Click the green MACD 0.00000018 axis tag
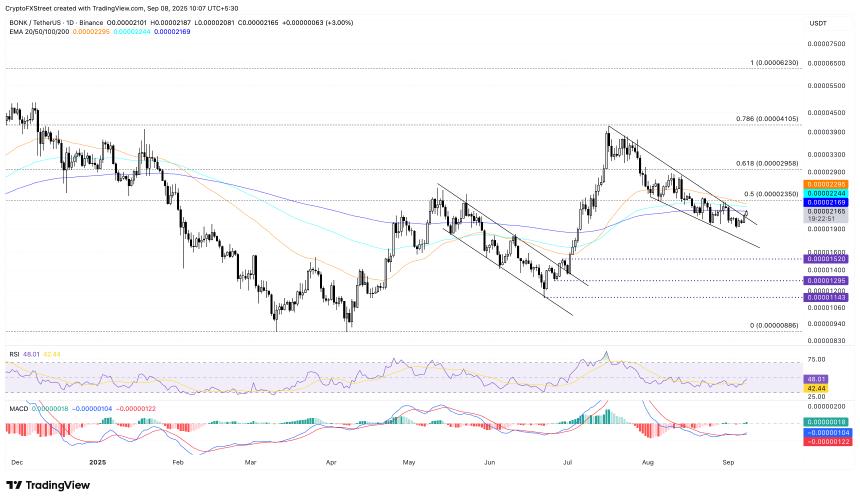 (x=828, y=423)
